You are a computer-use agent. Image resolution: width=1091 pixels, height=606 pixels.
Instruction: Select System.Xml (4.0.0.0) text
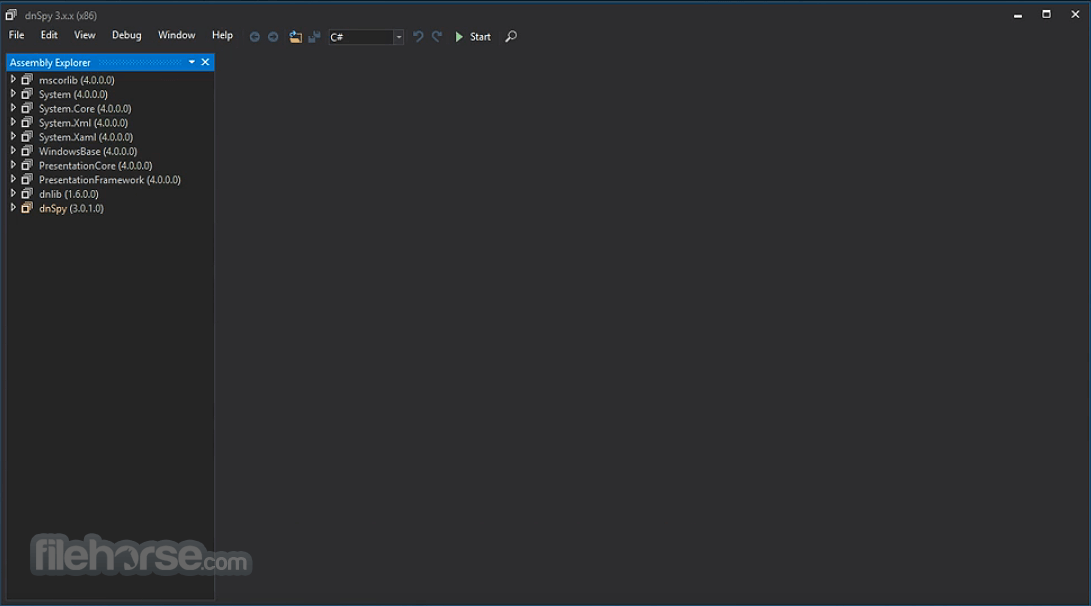(83, 123)
